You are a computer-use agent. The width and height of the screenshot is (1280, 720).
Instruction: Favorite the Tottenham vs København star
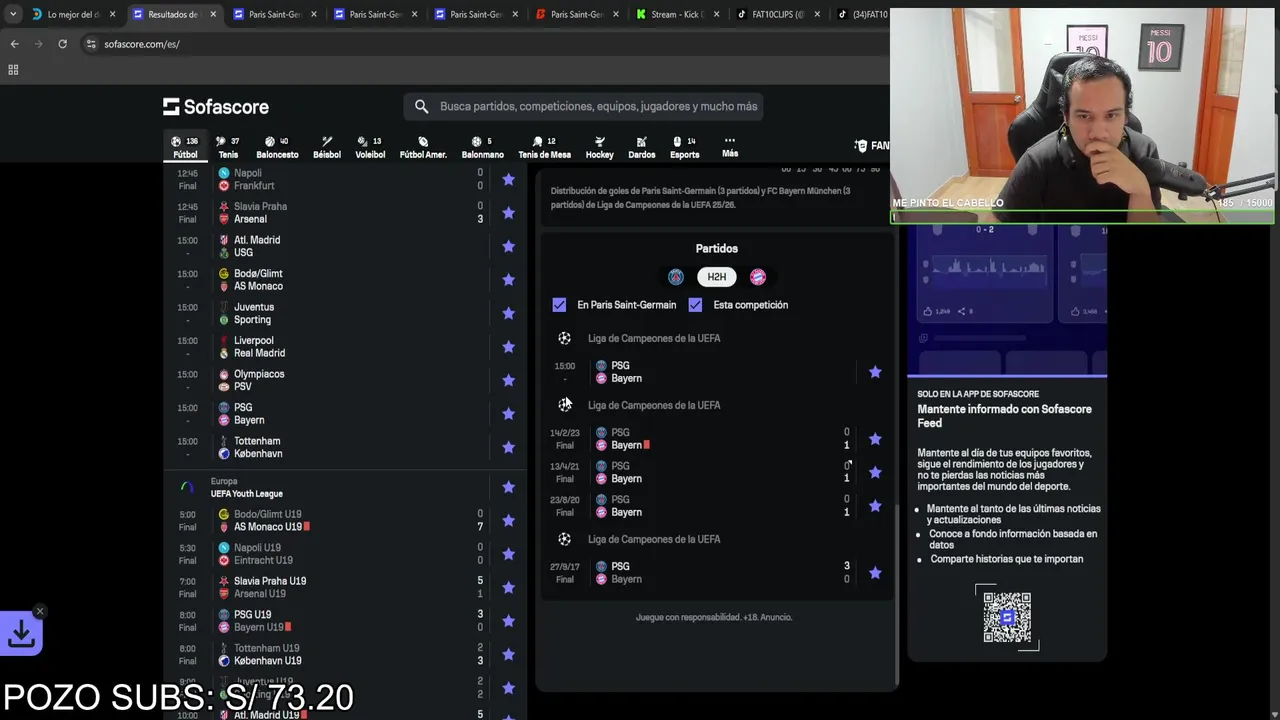(x=508, y=447)
